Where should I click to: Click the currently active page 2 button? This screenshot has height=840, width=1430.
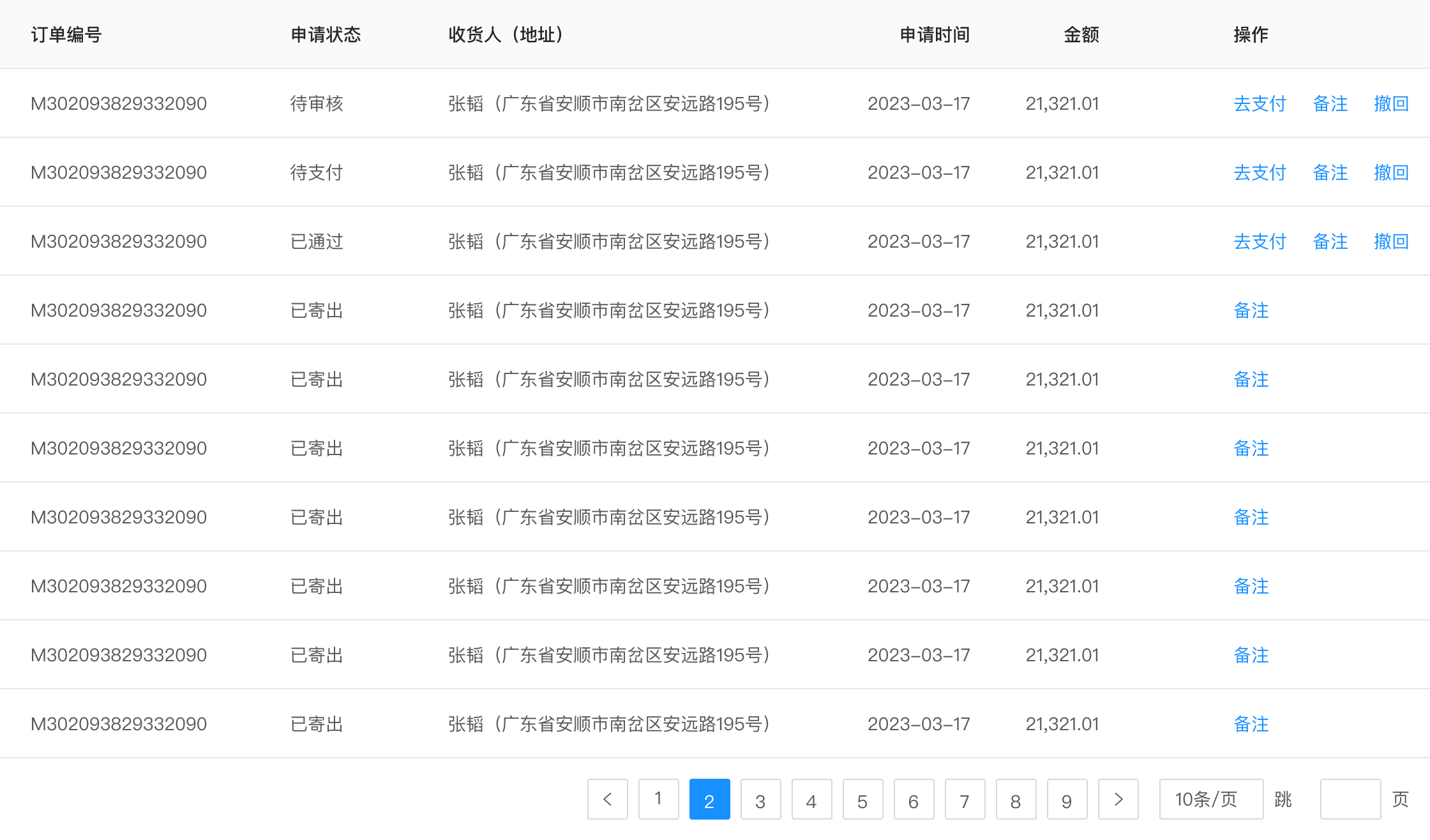coord(709,799)
